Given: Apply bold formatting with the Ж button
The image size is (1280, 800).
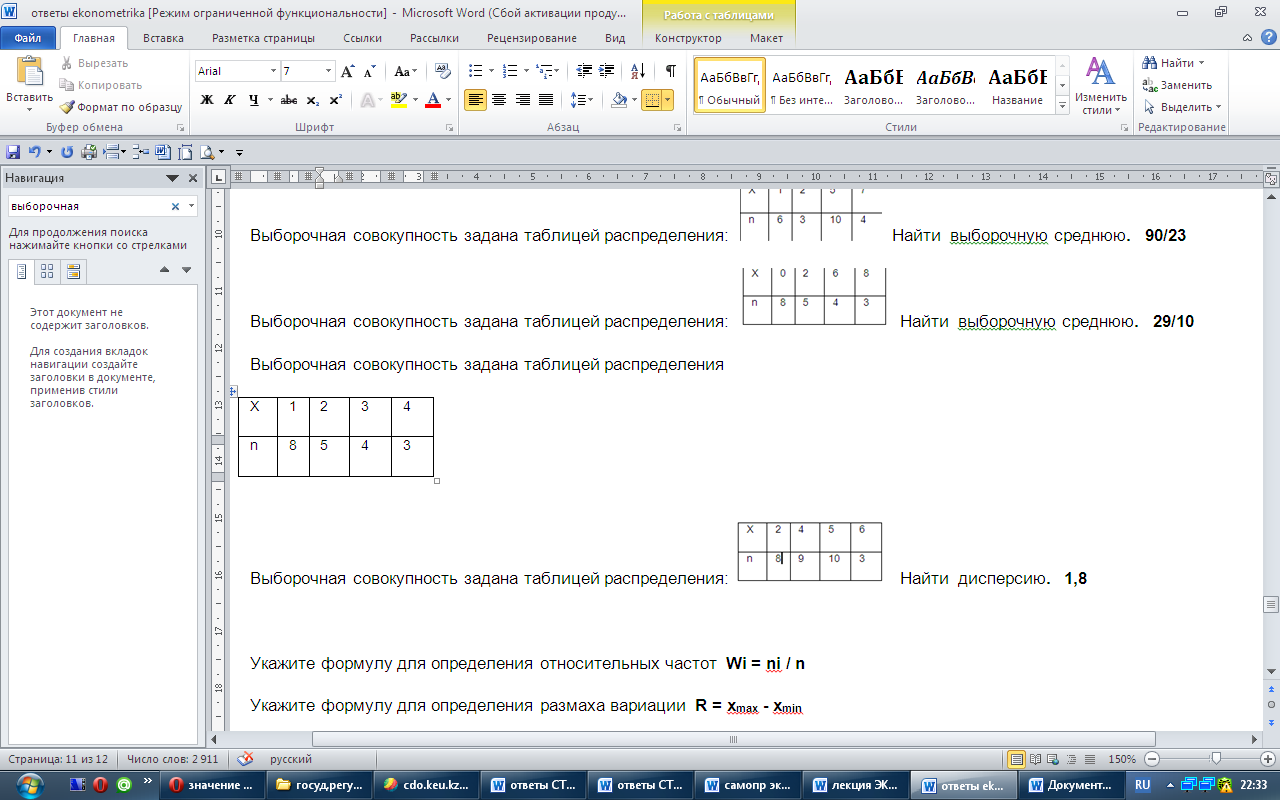Looking at the screenshot, I should [x=207, y=100].
